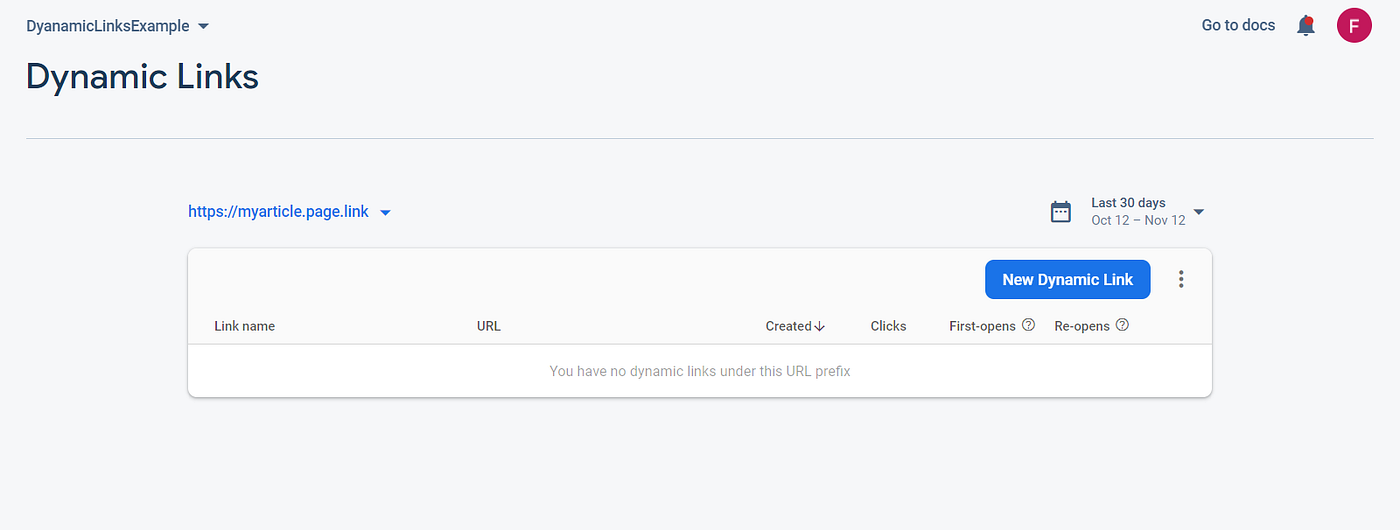Click the First-opens column header

click(982, 326)
